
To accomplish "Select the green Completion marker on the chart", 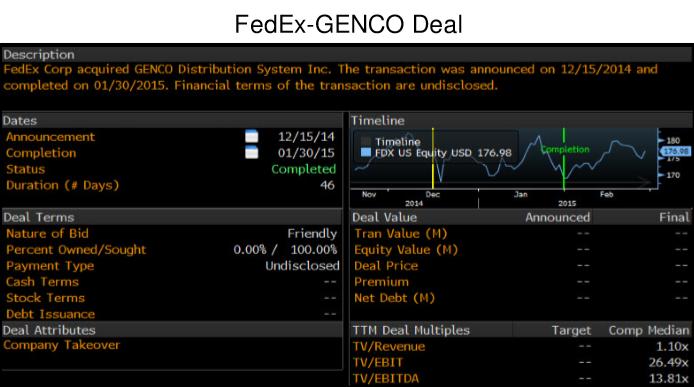I will [x=563, y=159].
